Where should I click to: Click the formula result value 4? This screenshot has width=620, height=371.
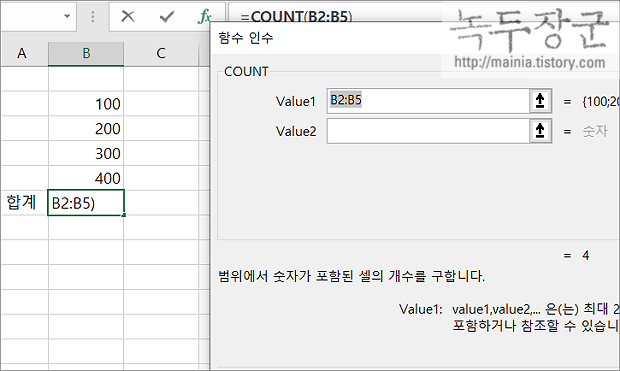click(586, 255)
